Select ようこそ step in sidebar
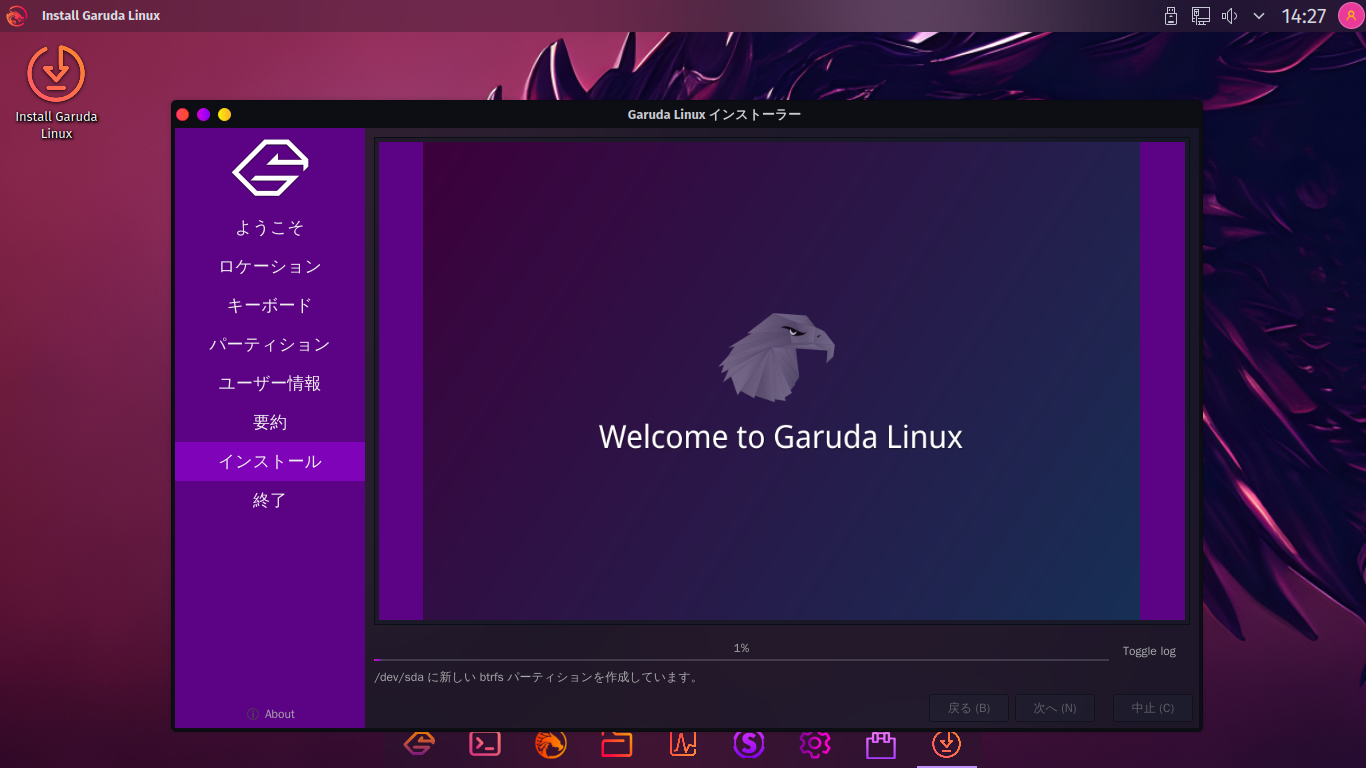 tap(270, 228)
